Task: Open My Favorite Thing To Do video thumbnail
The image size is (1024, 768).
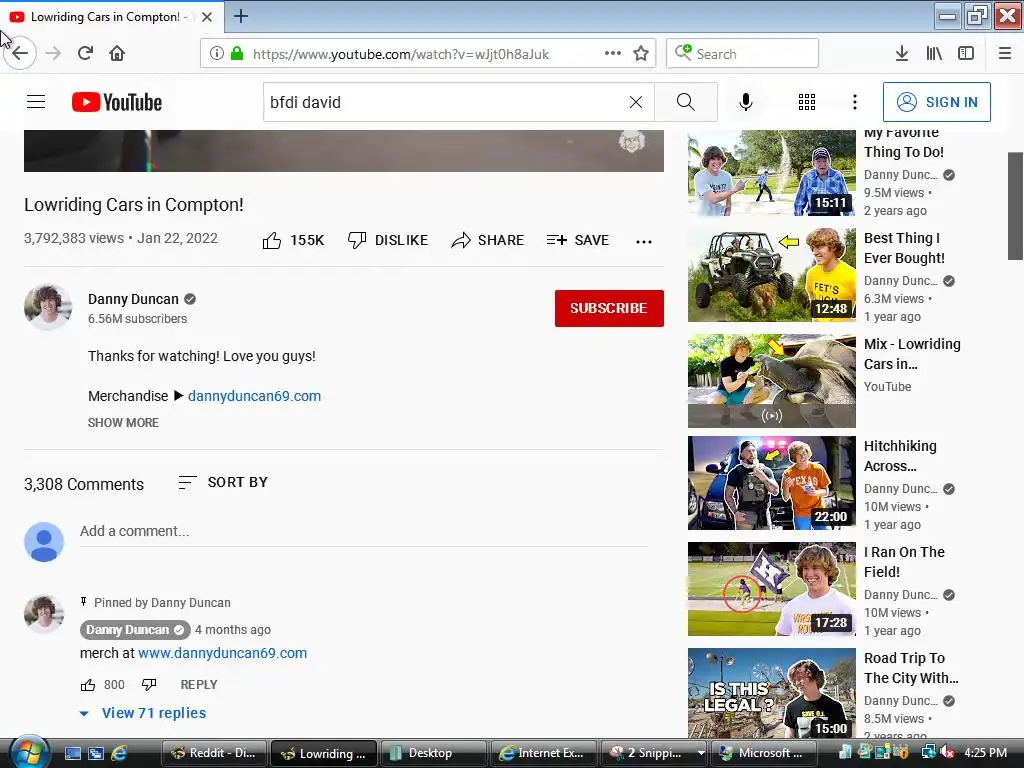Action: click(x=771, y=172)
